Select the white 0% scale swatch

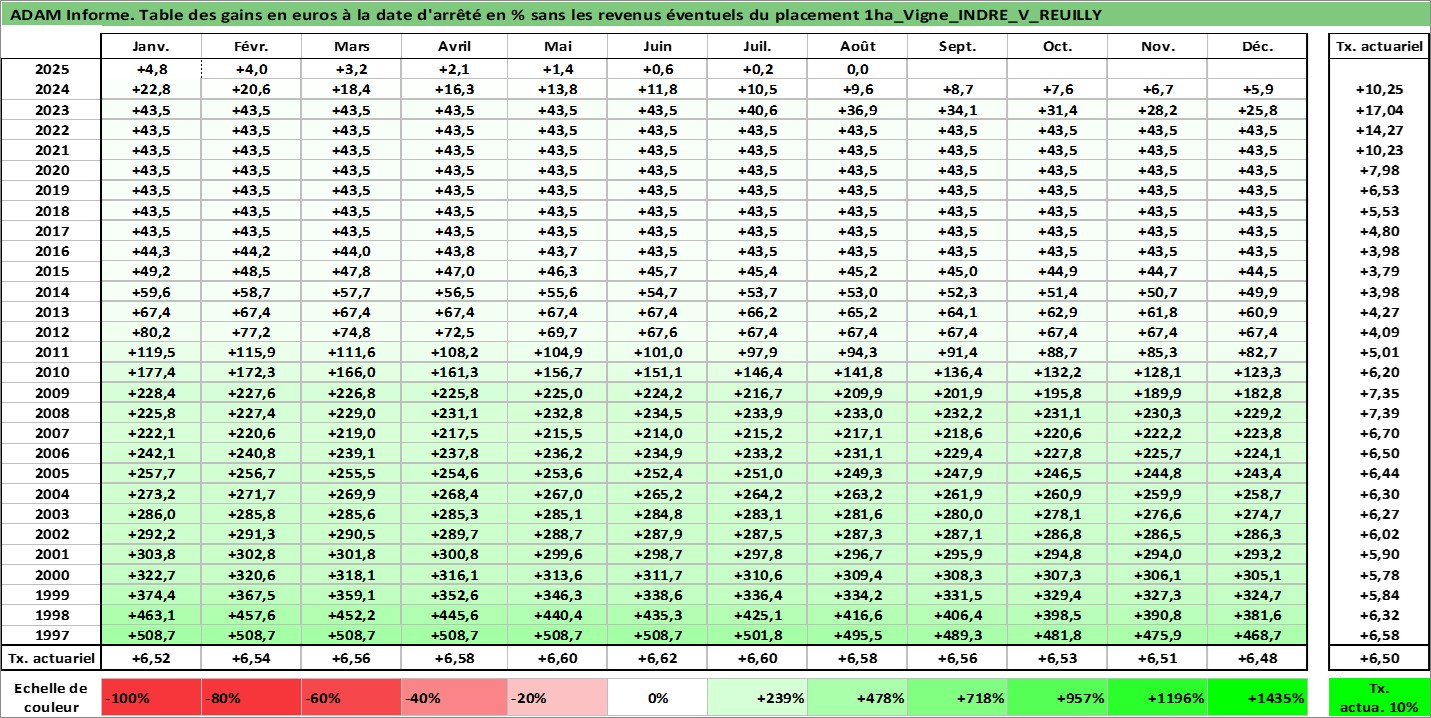tap(657, 698)
